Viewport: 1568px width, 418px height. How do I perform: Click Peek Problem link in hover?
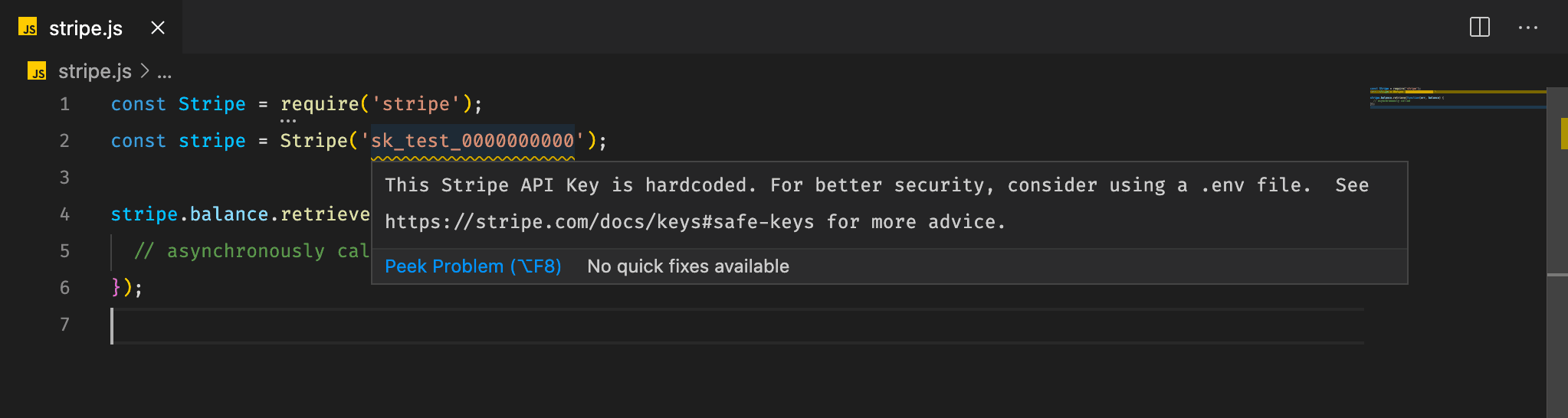point(473,266)
